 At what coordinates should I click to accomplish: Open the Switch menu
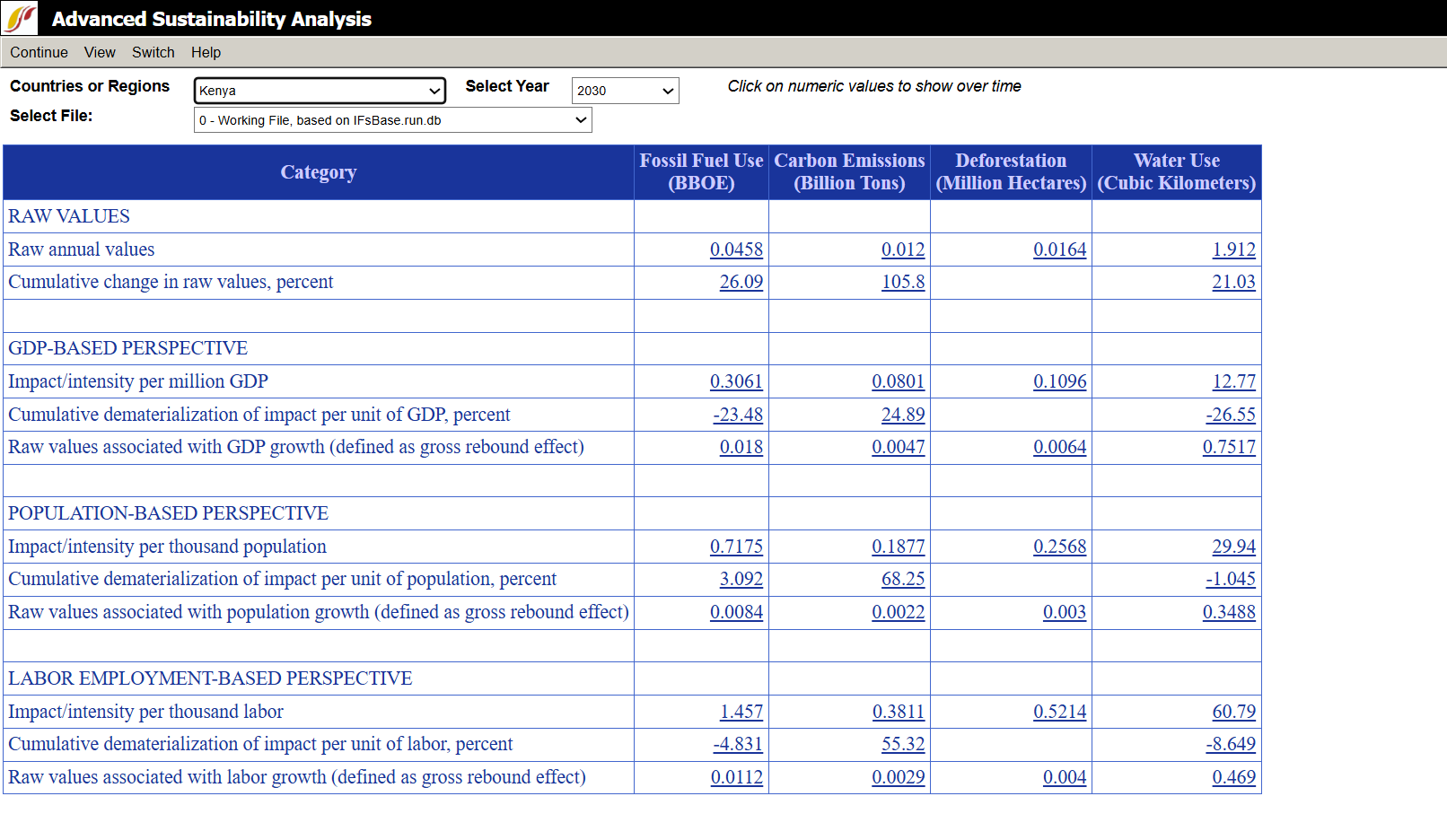point(153,52)
